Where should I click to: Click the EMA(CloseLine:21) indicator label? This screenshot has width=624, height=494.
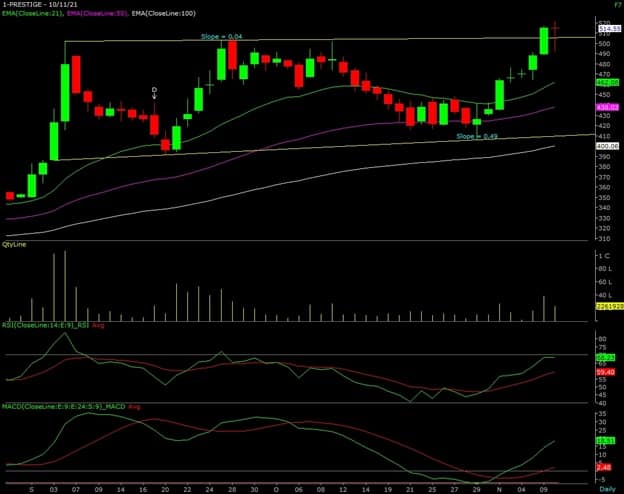click(32, 15)
